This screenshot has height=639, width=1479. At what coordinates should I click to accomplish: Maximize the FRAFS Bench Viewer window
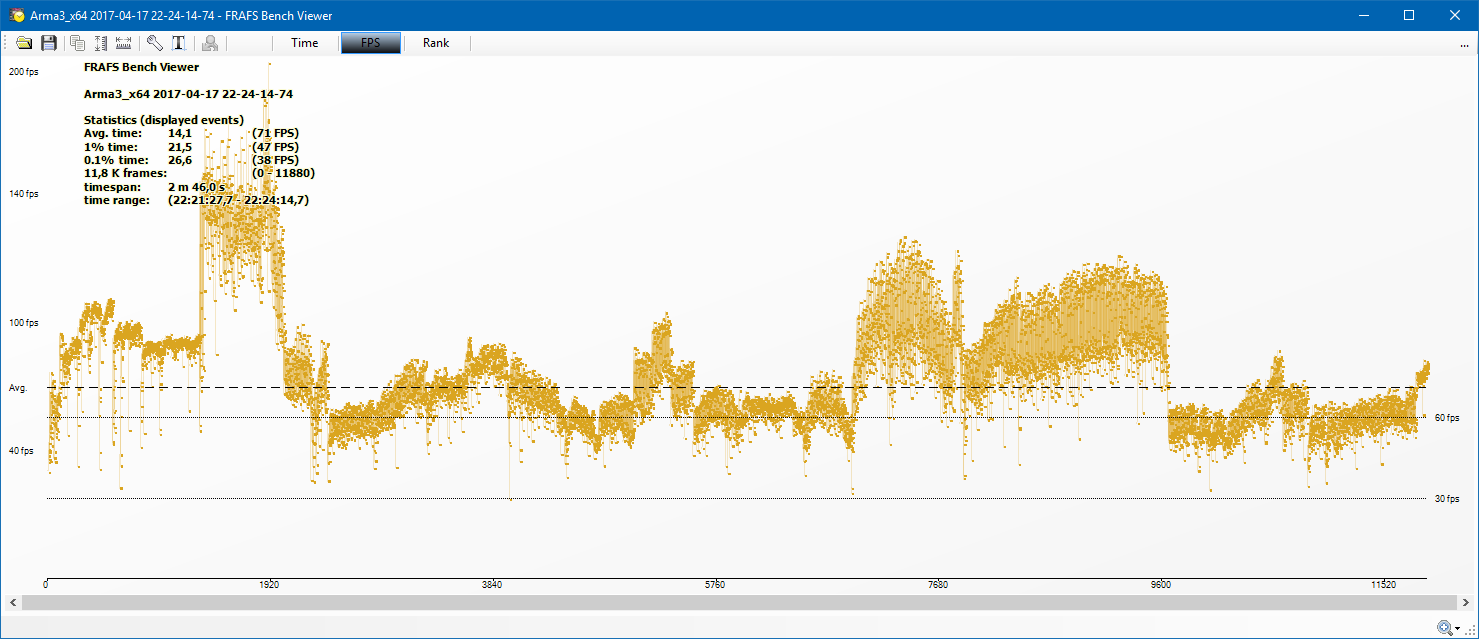(x=1409, y=15)
